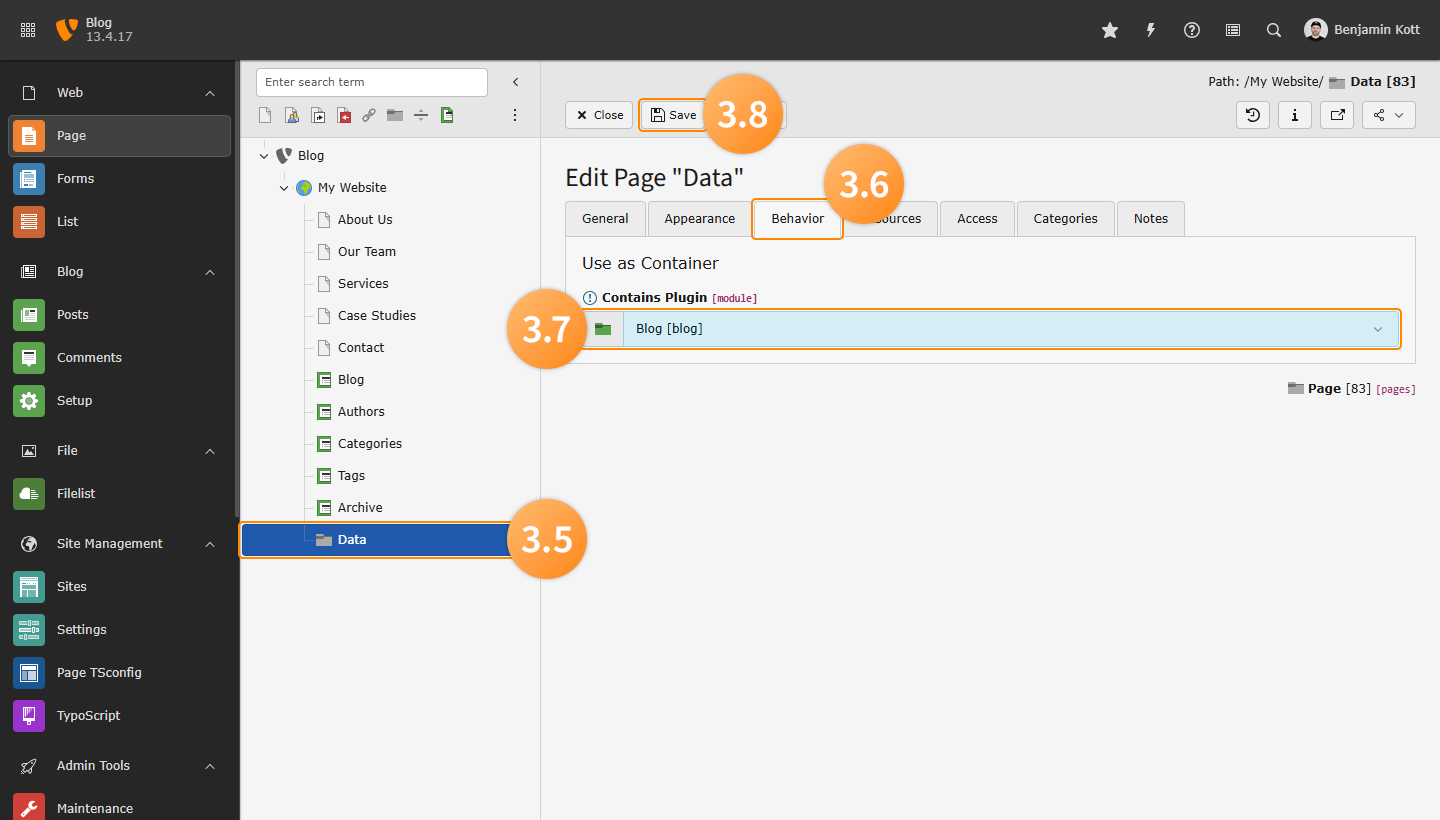Switch to the Appearance tab
The width and height of the screenshot is (1440, 820).
pyautogui.click(x=699, y=219)
